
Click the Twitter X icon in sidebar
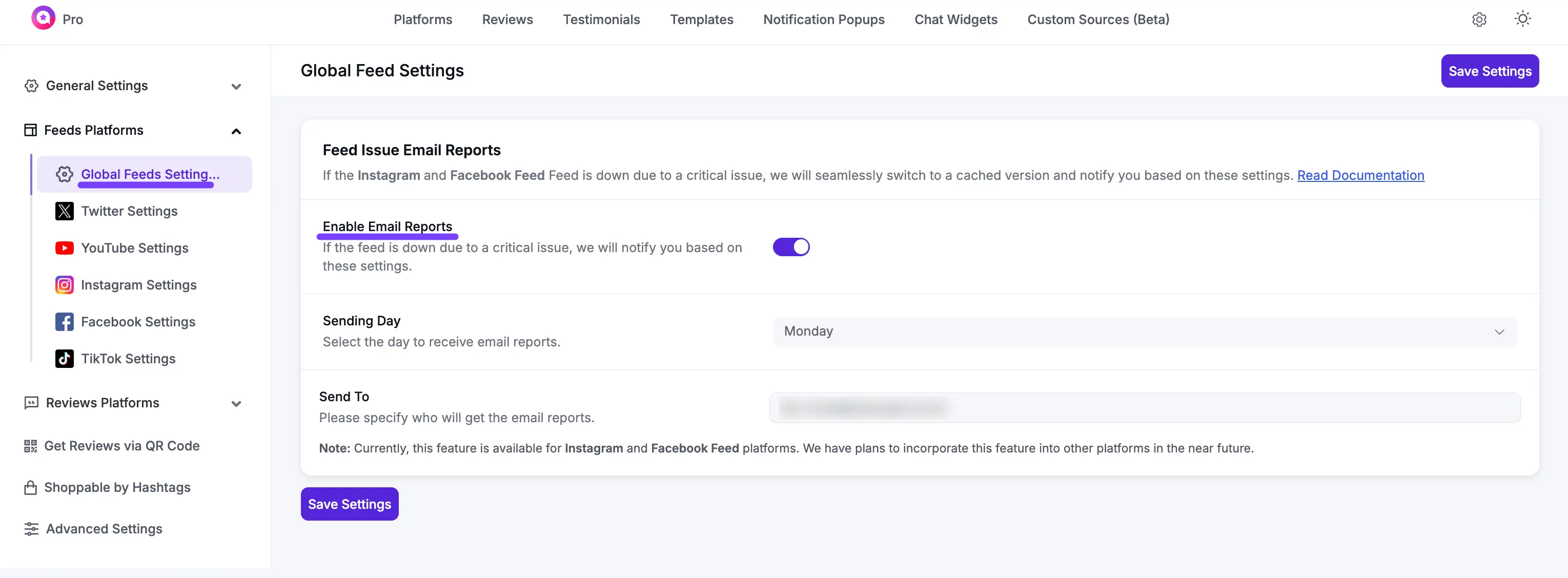[65, 211]
